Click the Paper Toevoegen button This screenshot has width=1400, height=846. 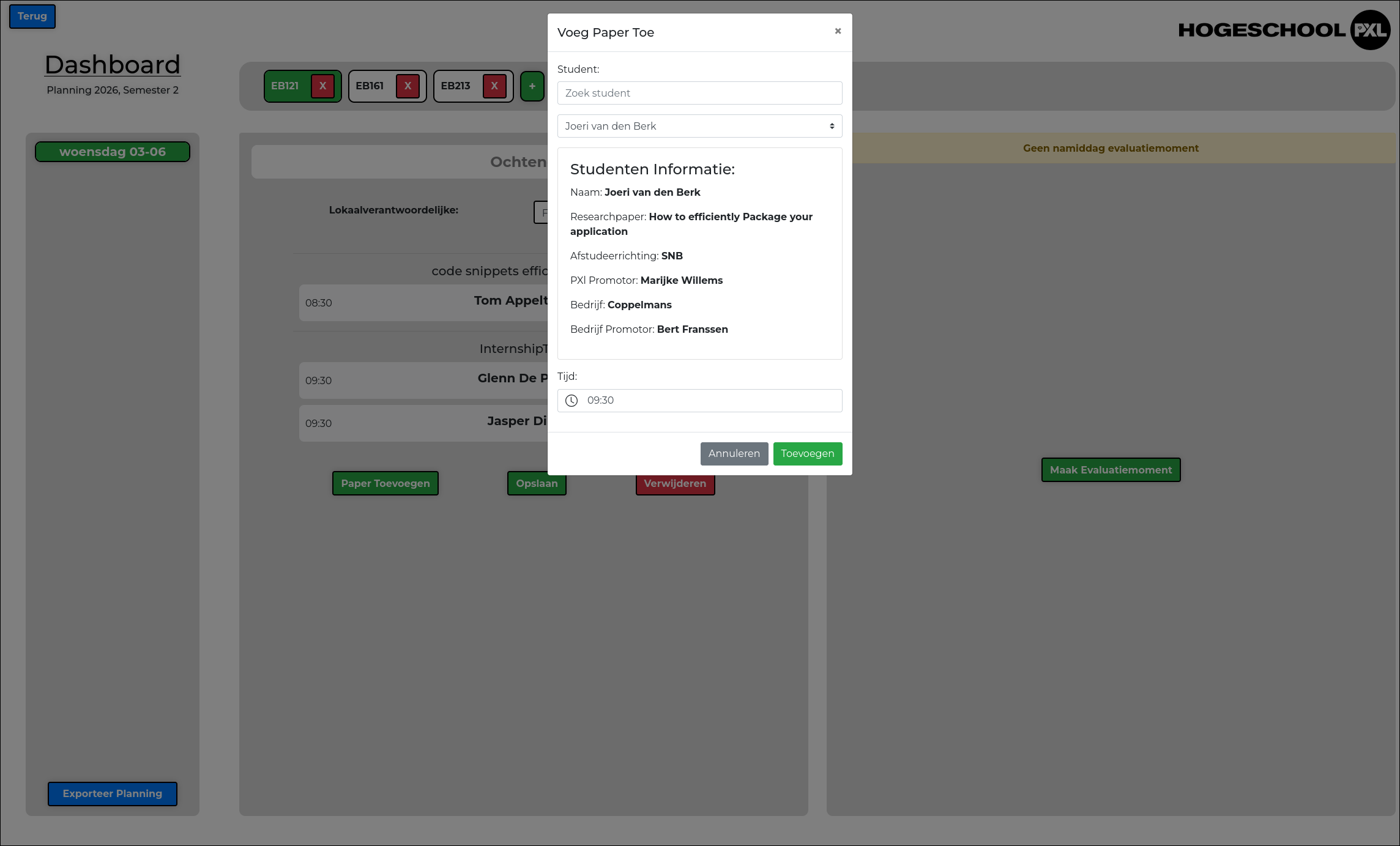click(385, 483)
